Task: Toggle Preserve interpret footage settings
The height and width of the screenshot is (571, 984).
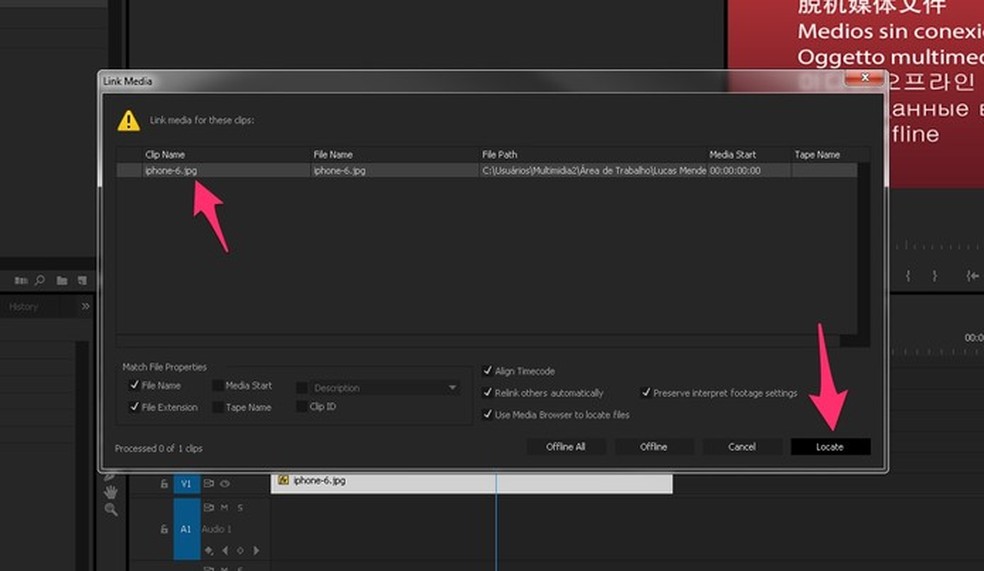Action: pos(646,393)
